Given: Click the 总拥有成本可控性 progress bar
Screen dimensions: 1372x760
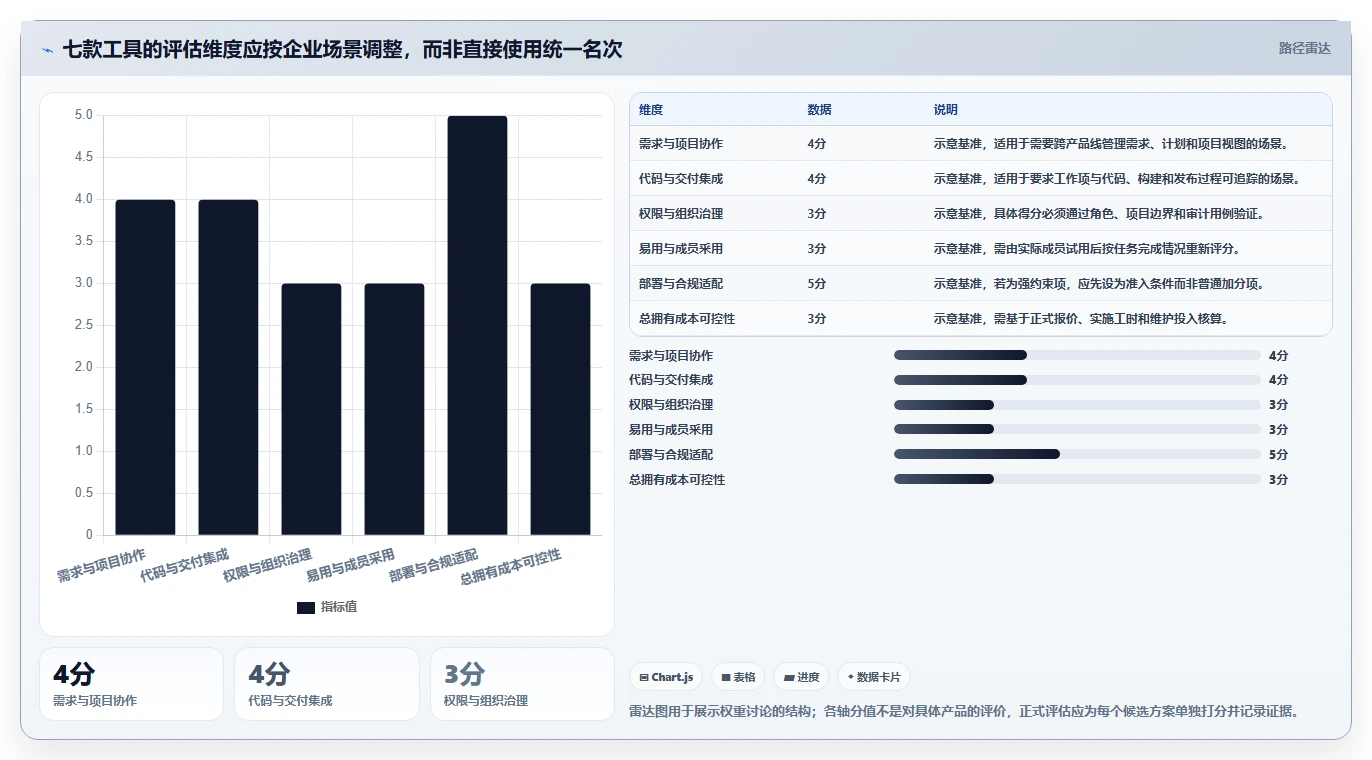Looking at the screenshot, I should (1077, 479).
